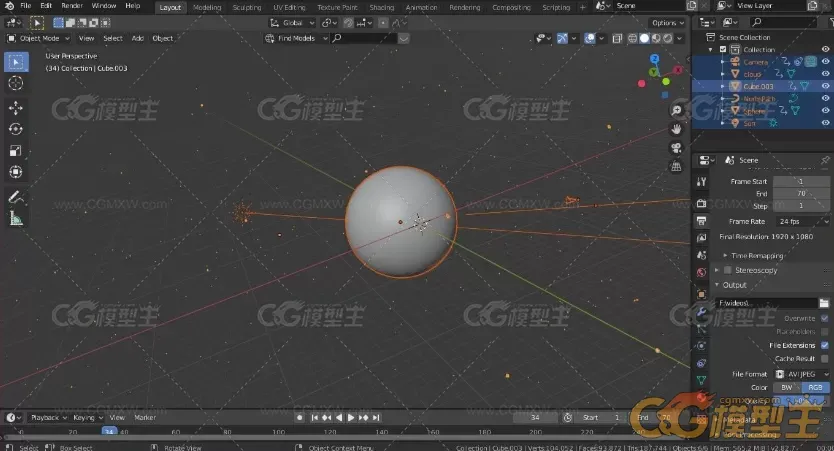Toggle snapping magnet in header
The height and width of the screenshot is (451, 834).
[348, 23]
